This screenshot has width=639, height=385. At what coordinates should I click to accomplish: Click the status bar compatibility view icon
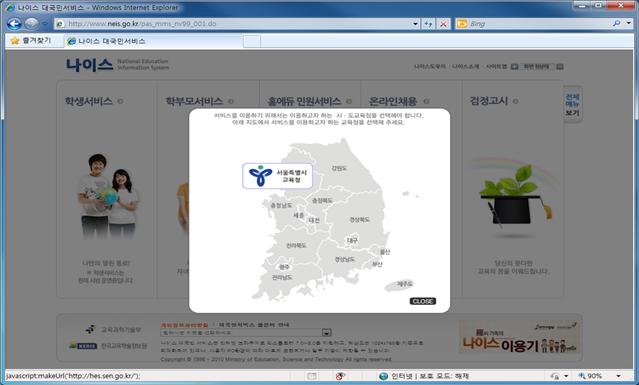[x=312, y=376]
